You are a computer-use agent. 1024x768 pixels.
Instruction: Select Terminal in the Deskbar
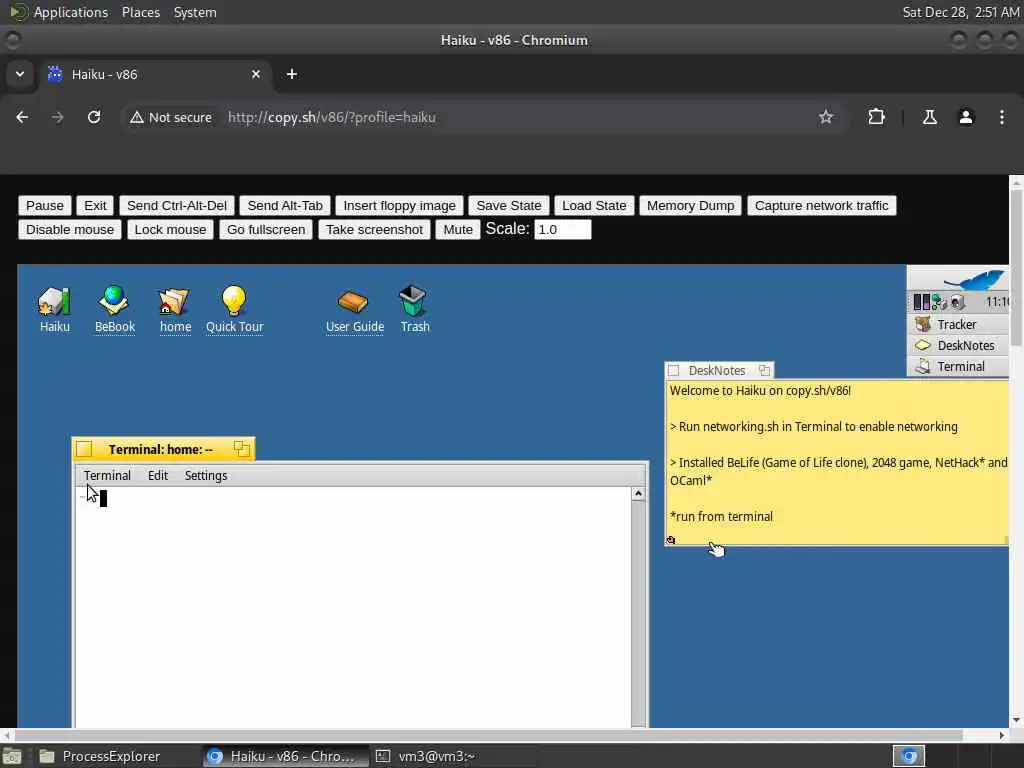(x=958, y=366)
